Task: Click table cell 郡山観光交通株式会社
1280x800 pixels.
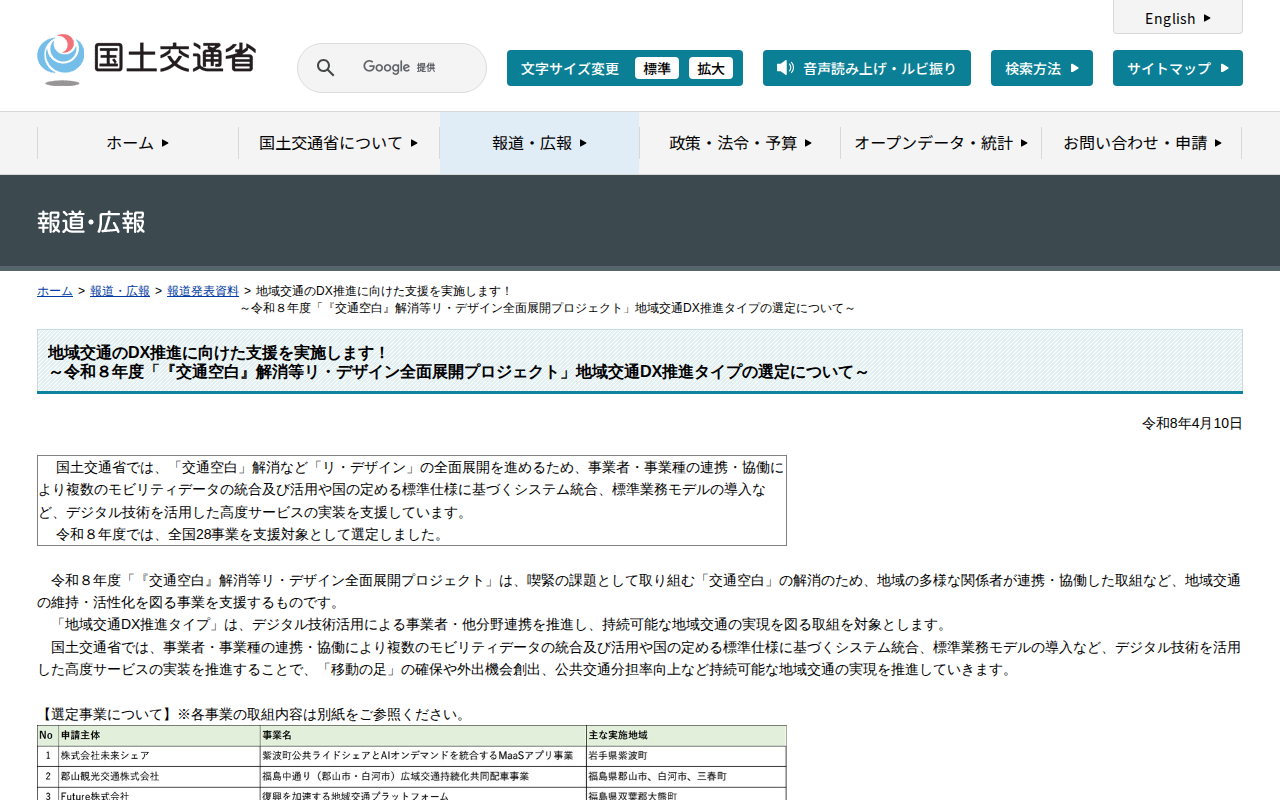Action: pyautogui.click(x=158, y=776)
